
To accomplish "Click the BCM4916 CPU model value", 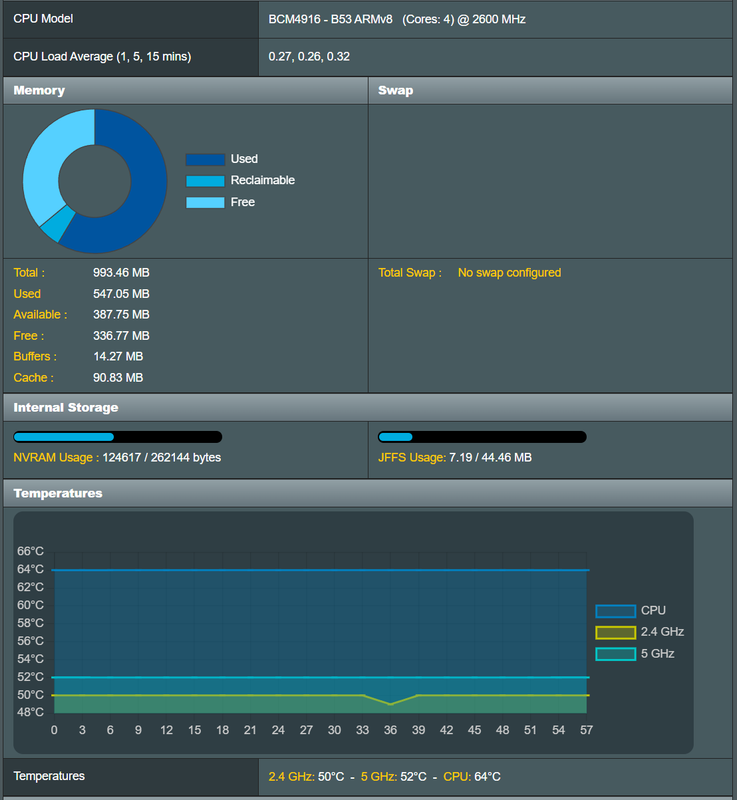I will coord(397,19).
